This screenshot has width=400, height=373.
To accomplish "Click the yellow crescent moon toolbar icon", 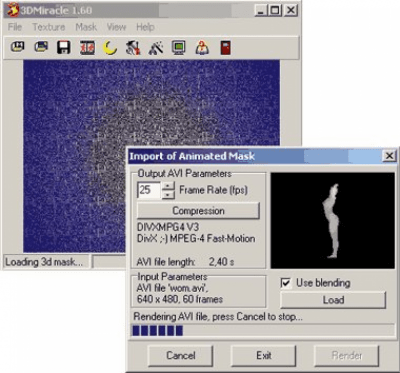I will coord(110,48).
